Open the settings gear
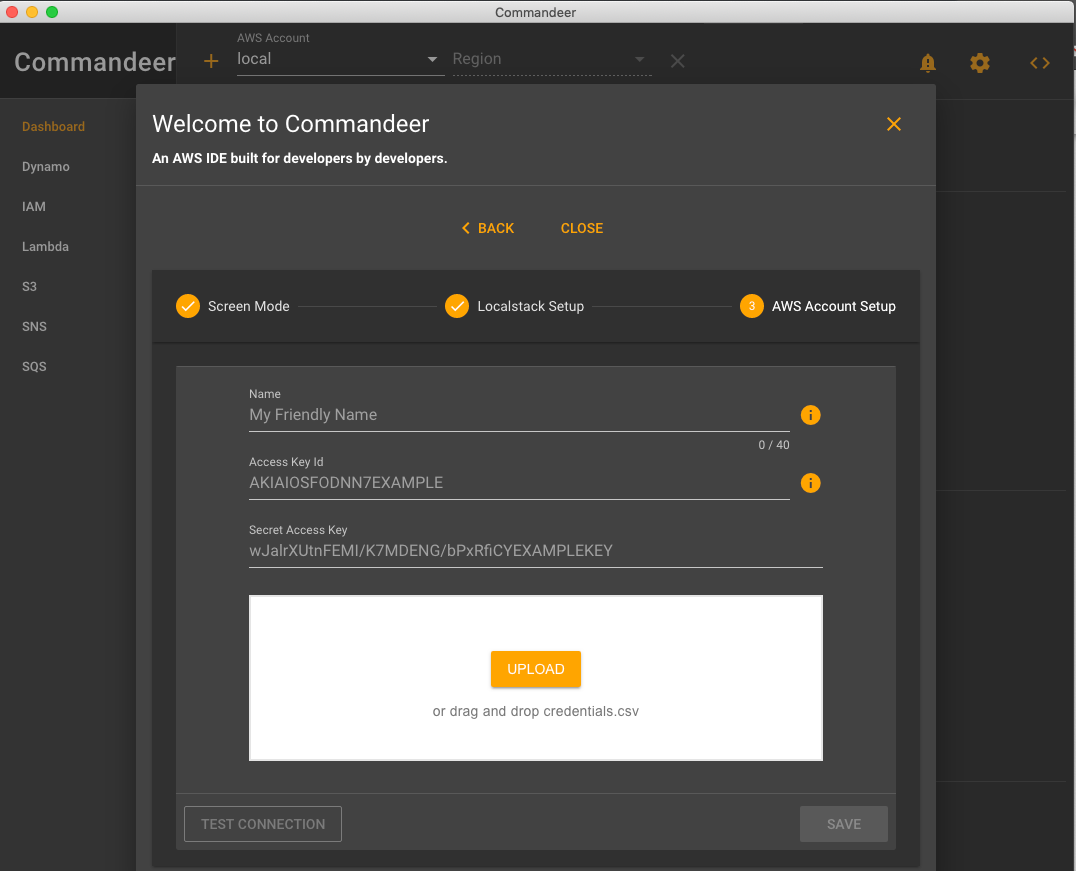The width and height of the screenshot is (1076, 871). point(980,62)
